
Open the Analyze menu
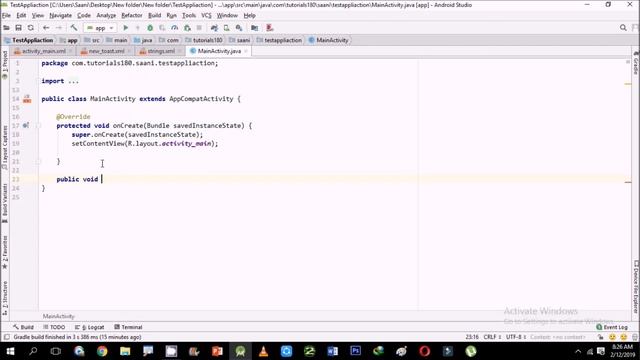click(x=106, y=16)
